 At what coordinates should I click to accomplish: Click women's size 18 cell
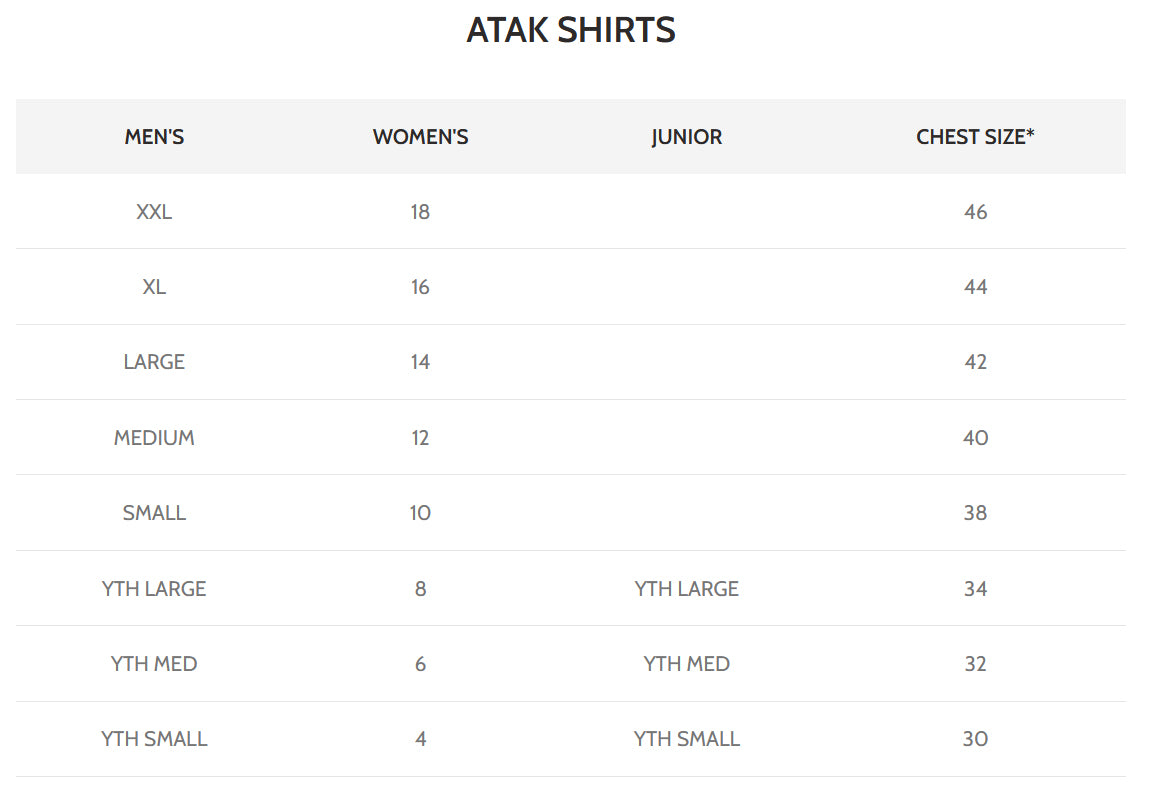(420, 212)
